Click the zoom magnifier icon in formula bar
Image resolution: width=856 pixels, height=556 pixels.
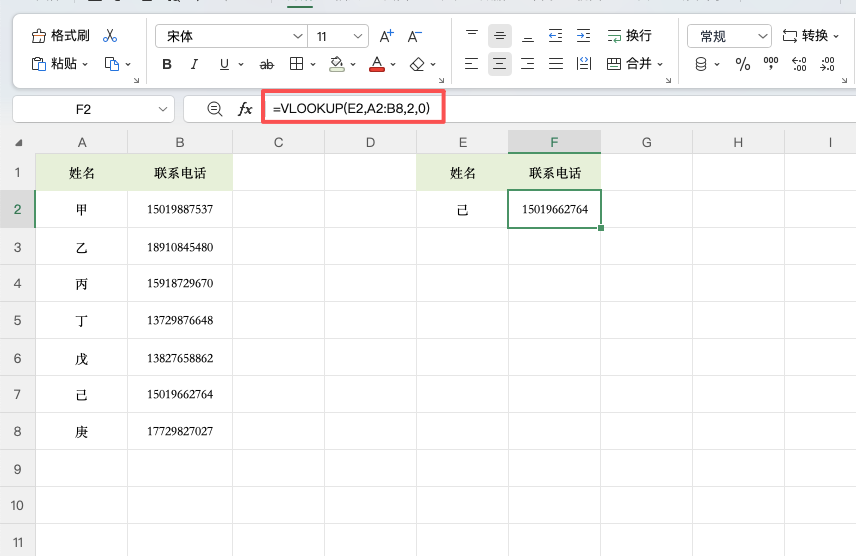tap(215, 109)
